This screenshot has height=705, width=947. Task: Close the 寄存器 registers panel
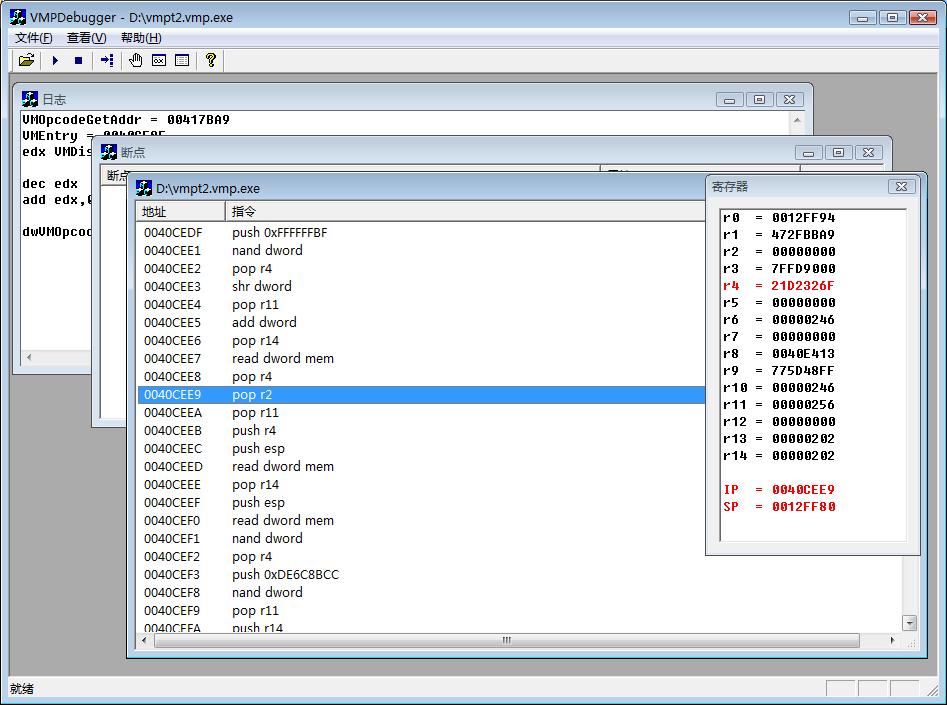[901, 187]
